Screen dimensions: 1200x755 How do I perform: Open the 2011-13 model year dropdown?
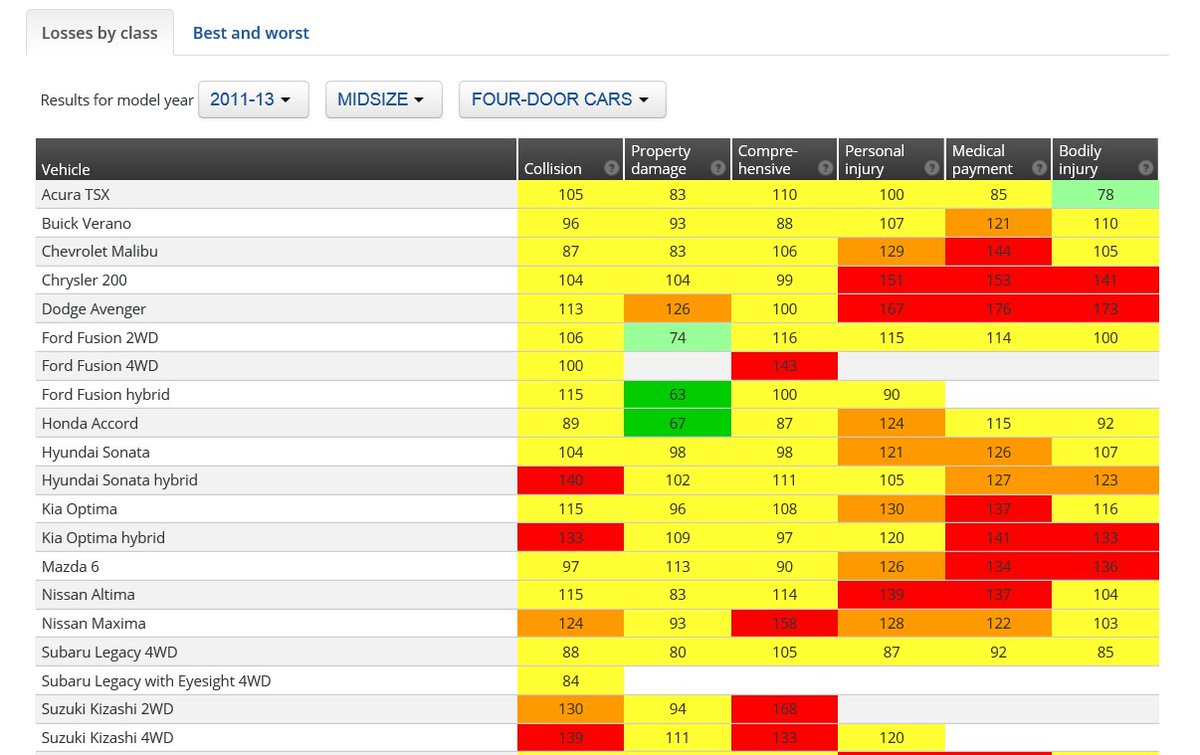pyautogui.click(x=254, y=100)
